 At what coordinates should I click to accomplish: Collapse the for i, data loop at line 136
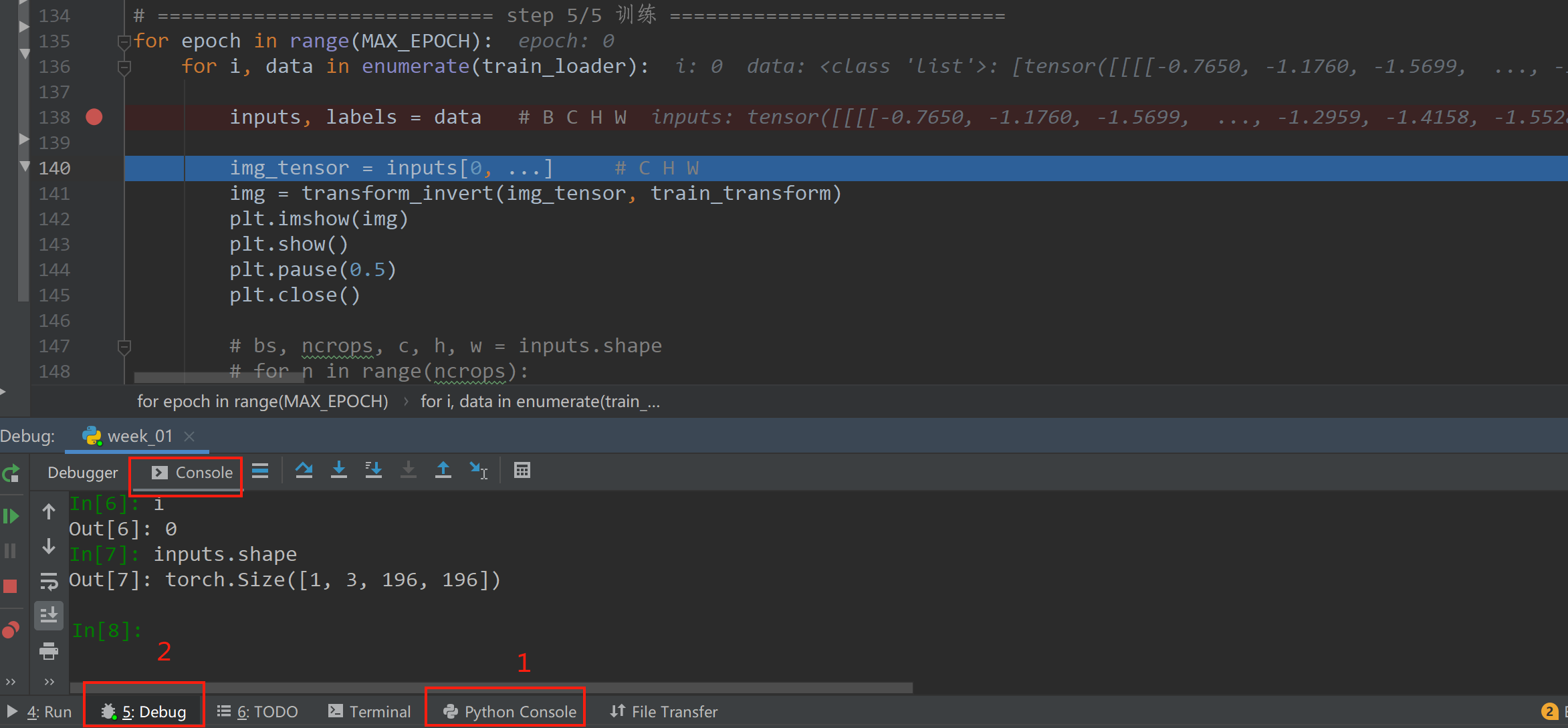(x=124, y=68)
